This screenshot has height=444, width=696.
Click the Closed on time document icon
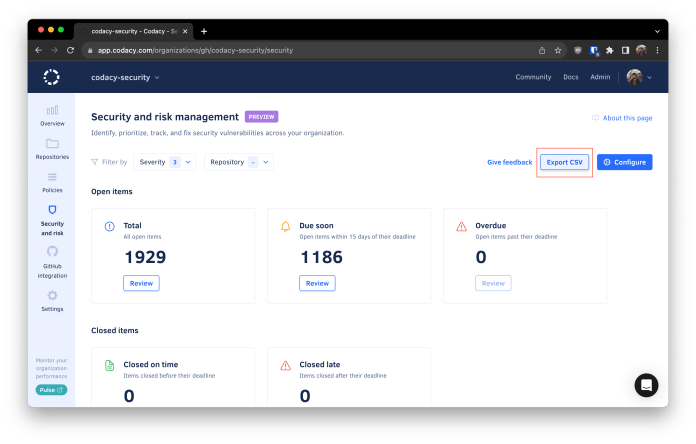(109, 365)
